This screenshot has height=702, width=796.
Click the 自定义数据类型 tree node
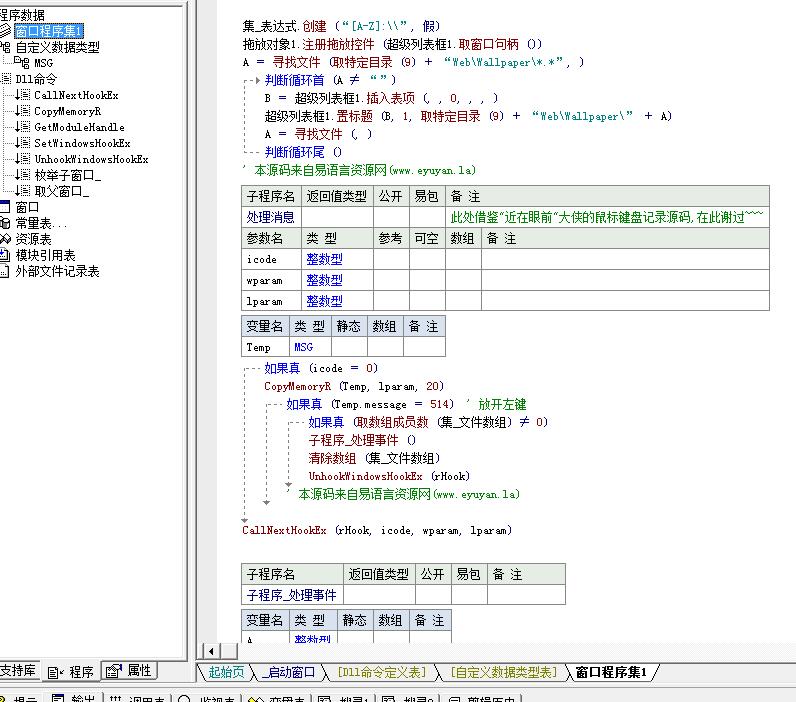click(x=57, y=47)
